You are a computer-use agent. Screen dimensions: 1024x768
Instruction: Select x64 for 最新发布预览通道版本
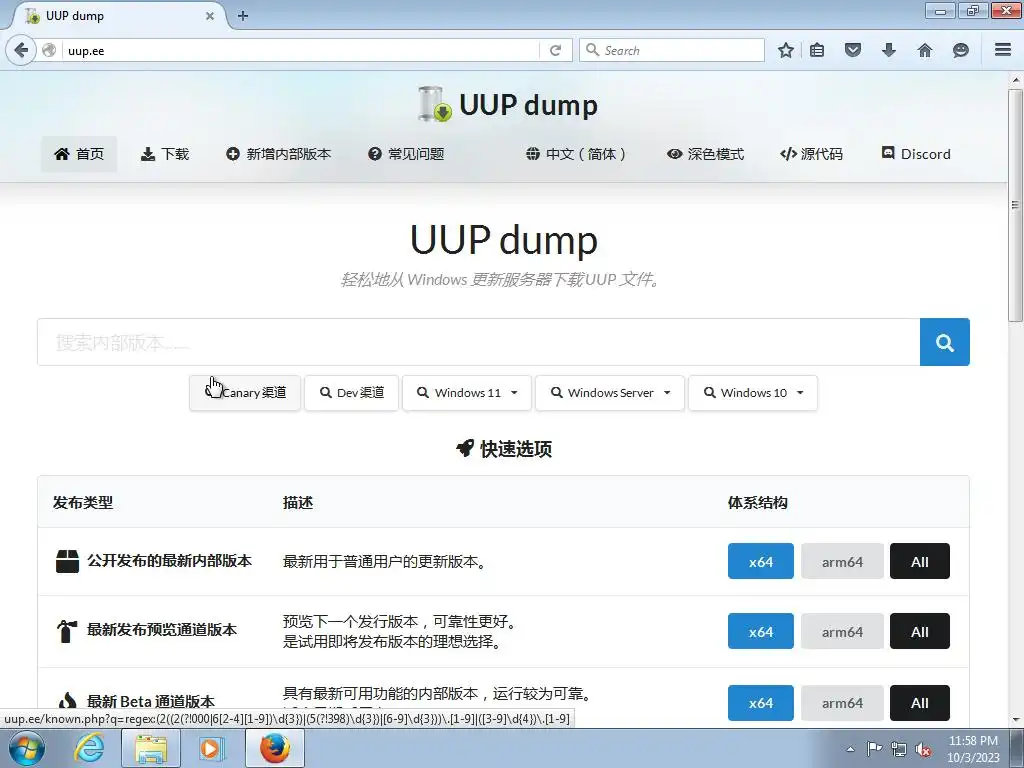[x=761, y=631]
